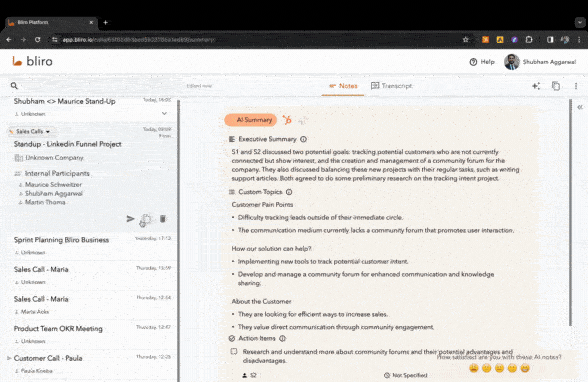Screen dimensions: 588x382
Task: Open the Help menu
Action: [482, 62]
